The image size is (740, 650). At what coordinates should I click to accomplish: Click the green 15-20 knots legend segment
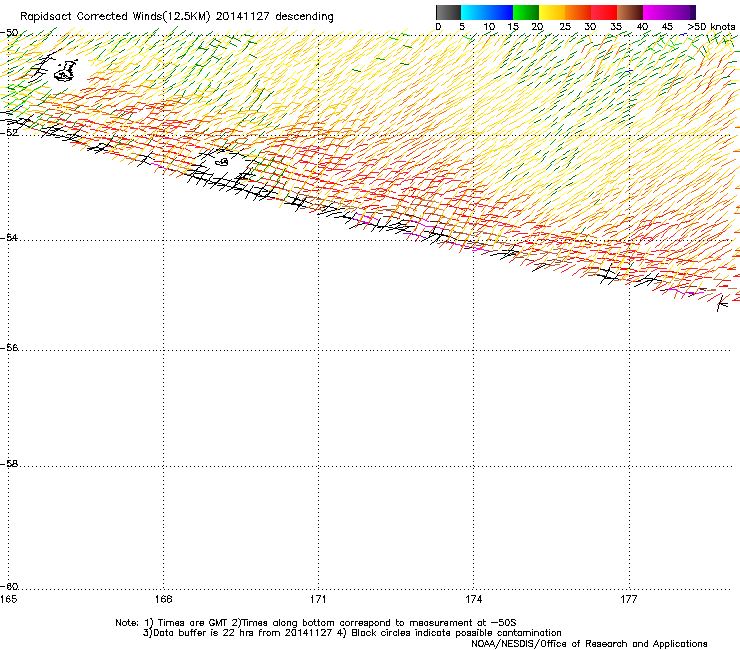[526, 12]
